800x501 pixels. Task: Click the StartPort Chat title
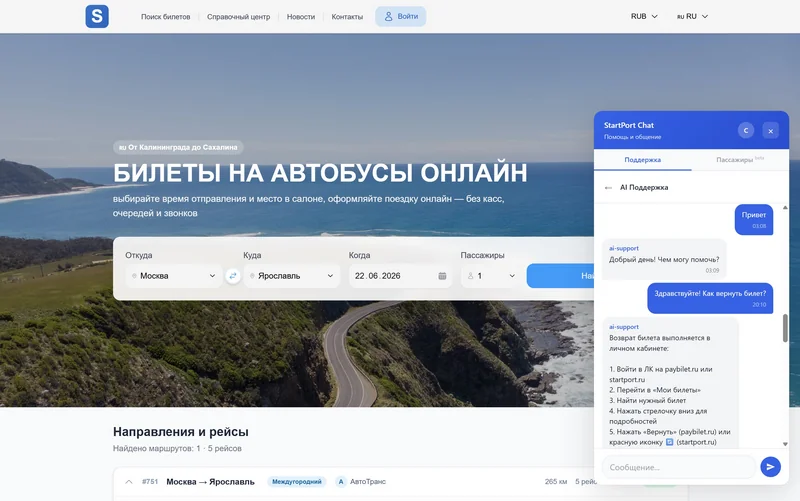pos(629,125)
